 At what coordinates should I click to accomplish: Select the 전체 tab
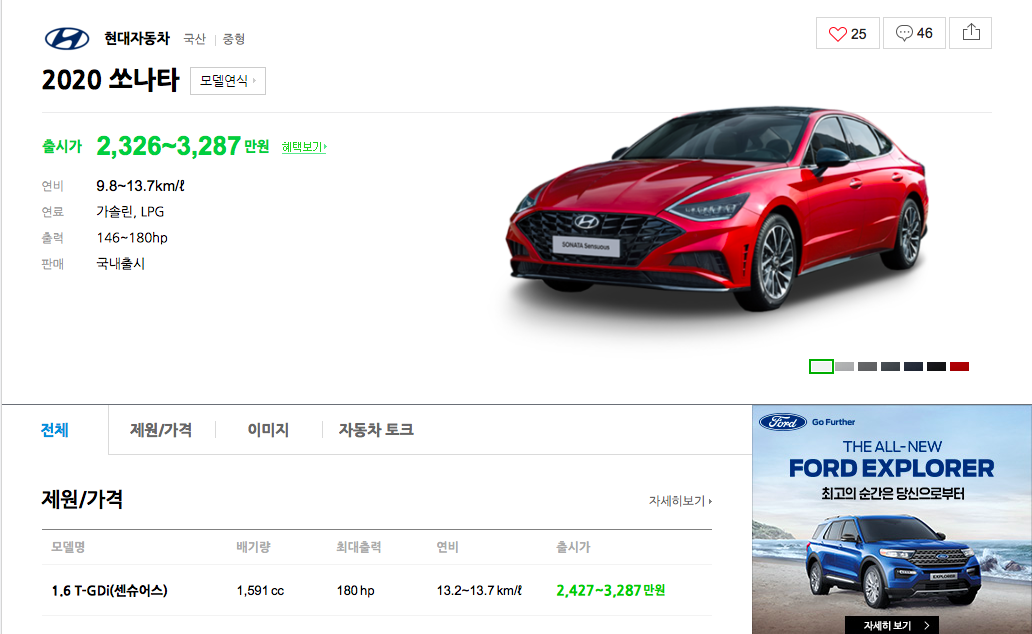[55, 430]
